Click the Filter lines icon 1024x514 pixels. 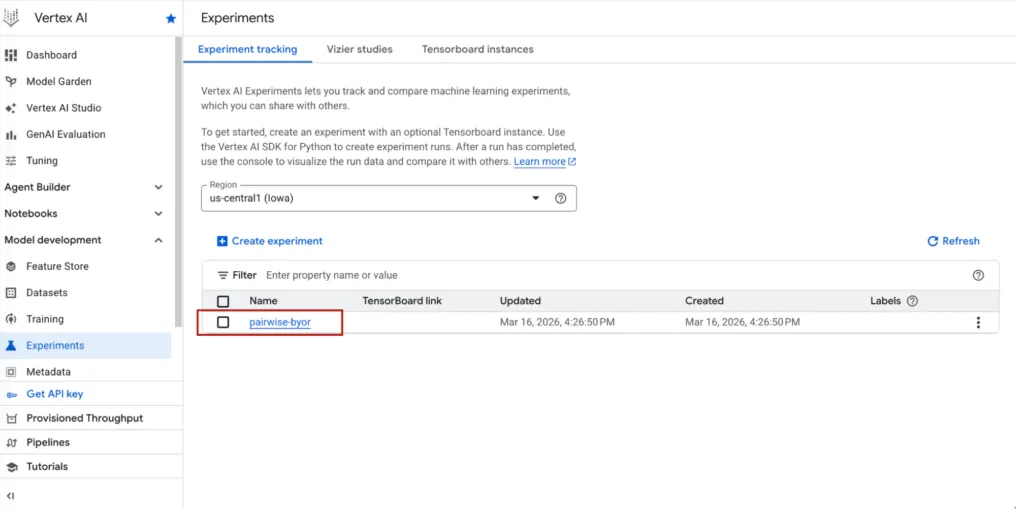(x=223, y=275)
